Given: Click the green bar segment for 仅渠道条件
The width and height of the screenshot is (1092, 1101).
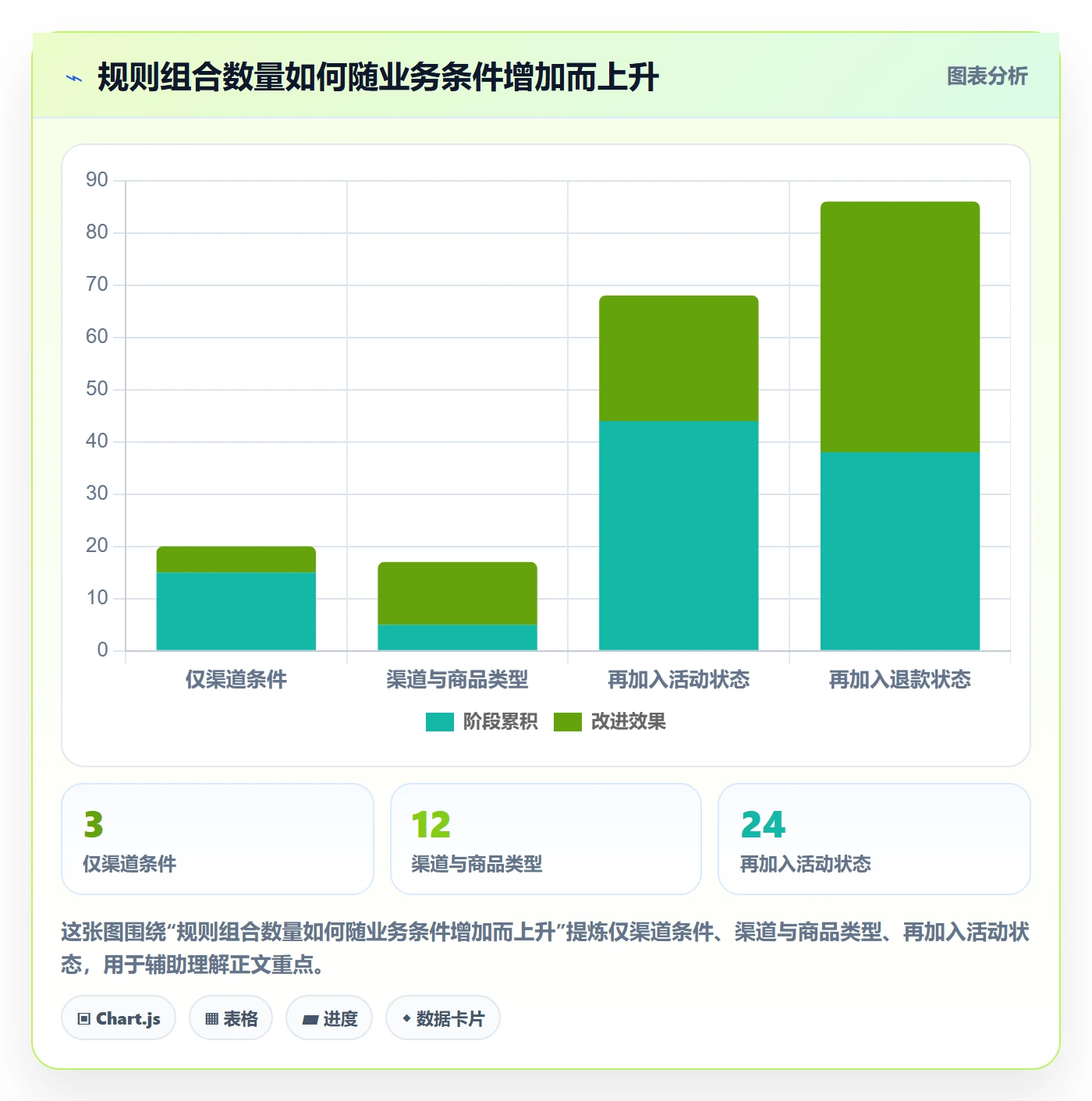Looking at the screenshot, I should click(236, 560).
